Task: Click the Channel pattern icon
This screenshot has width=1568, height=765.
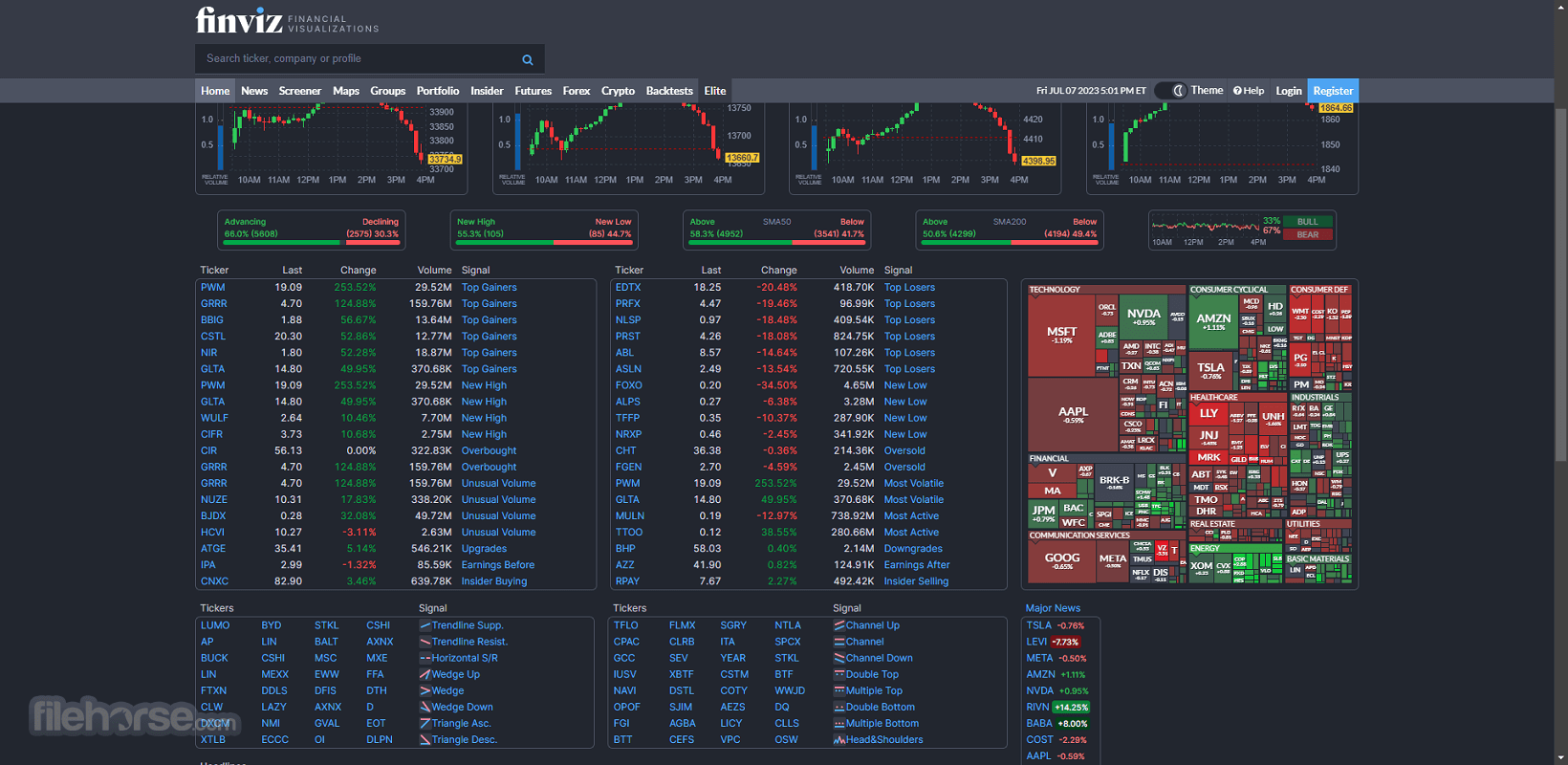Action: 839,642
